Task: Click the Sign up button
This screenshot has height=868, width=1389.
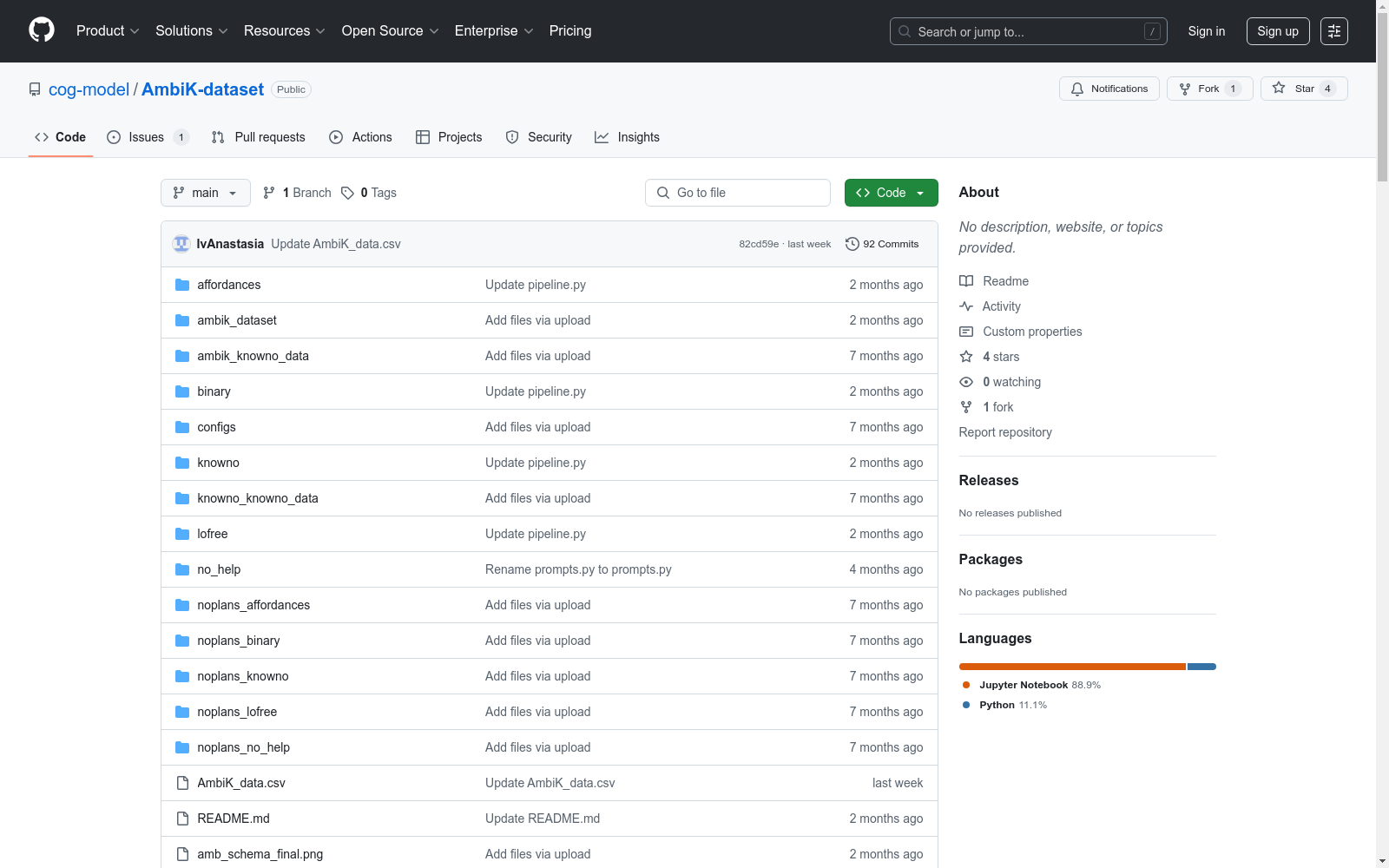Action: (1277, 31)
